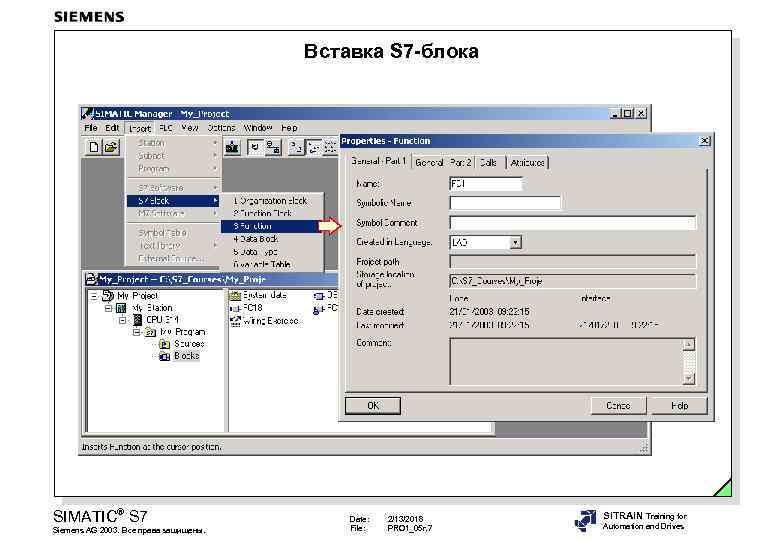
Task: Choose Data Type from the submenu
Action: [x=272, y=252]
